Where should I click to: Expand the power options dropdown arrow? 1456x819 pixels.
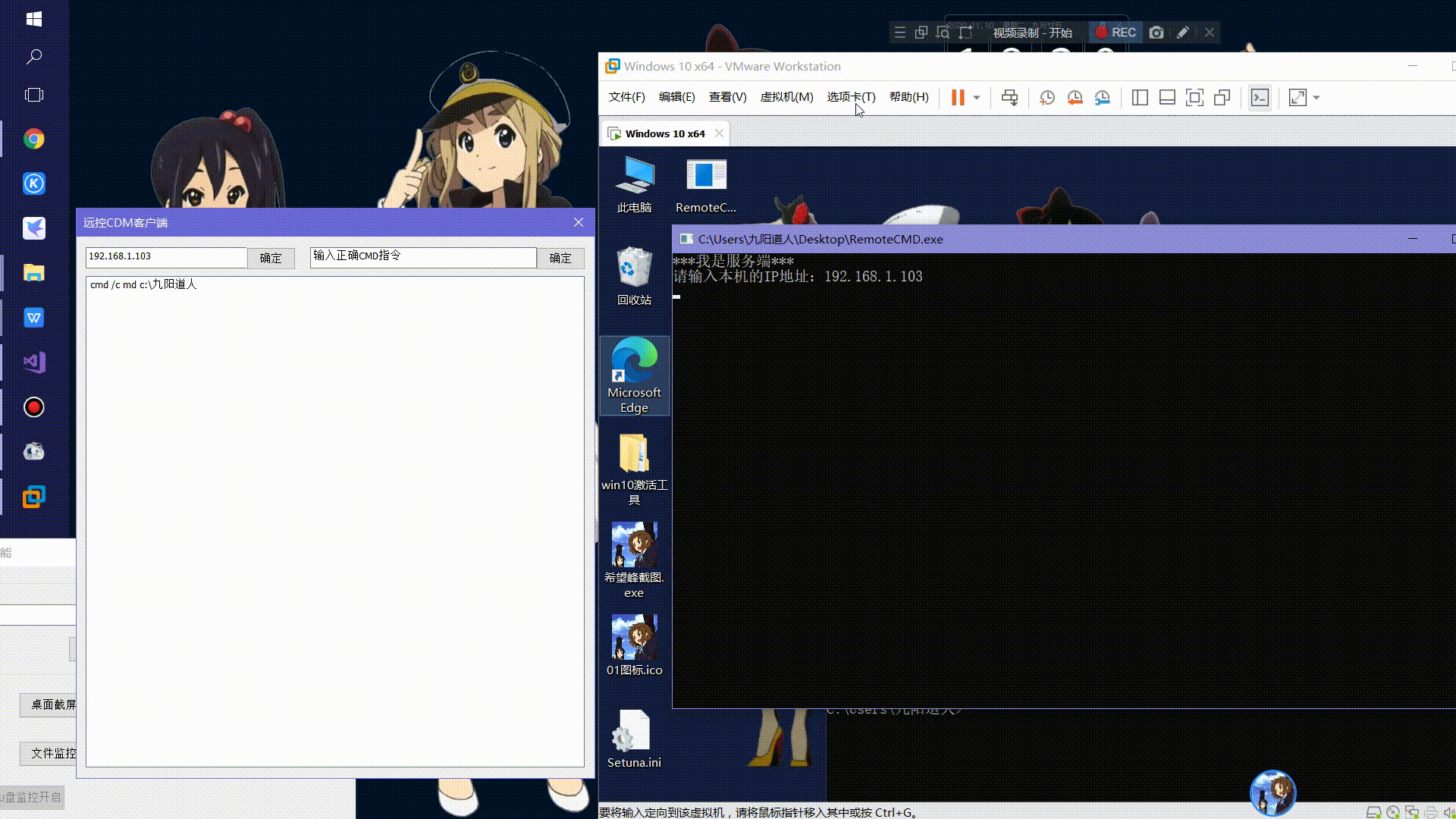[977, 97]
